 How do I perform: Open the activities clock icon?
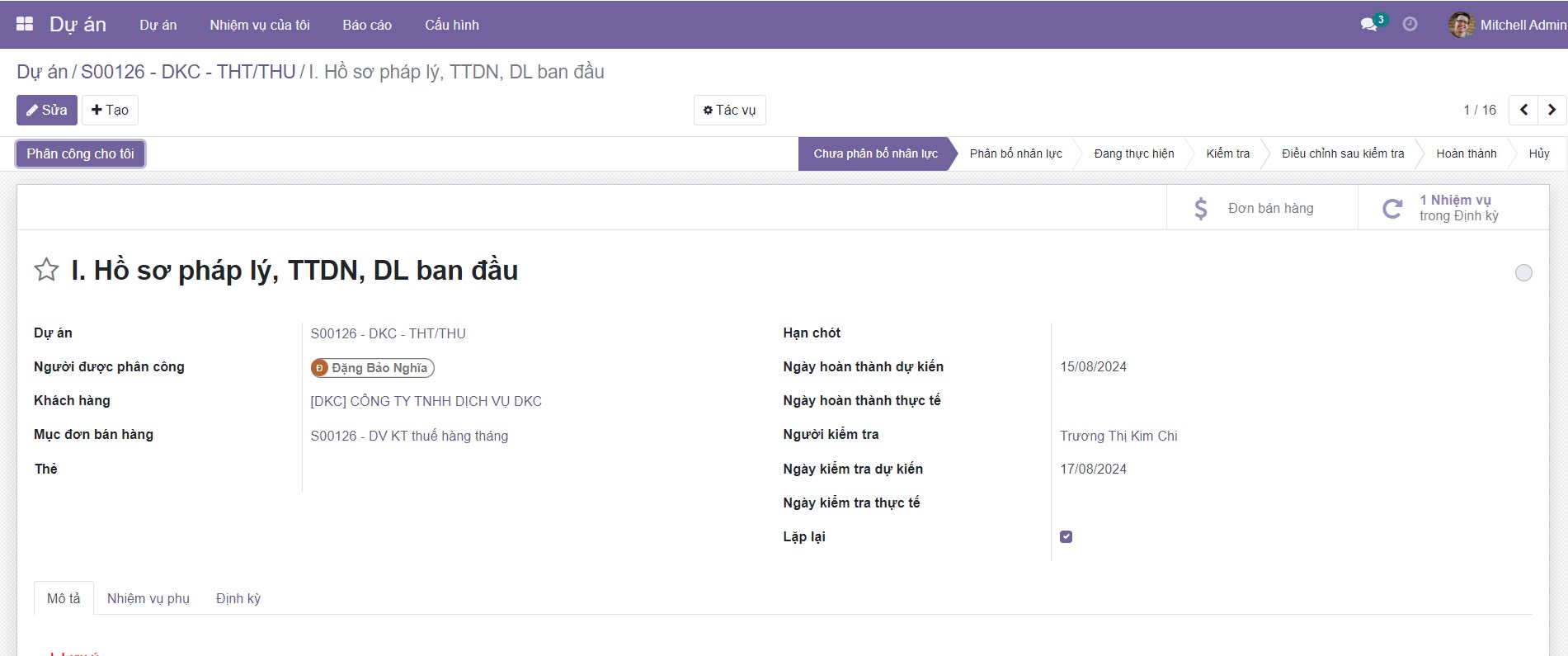[x=1410, y=24]
